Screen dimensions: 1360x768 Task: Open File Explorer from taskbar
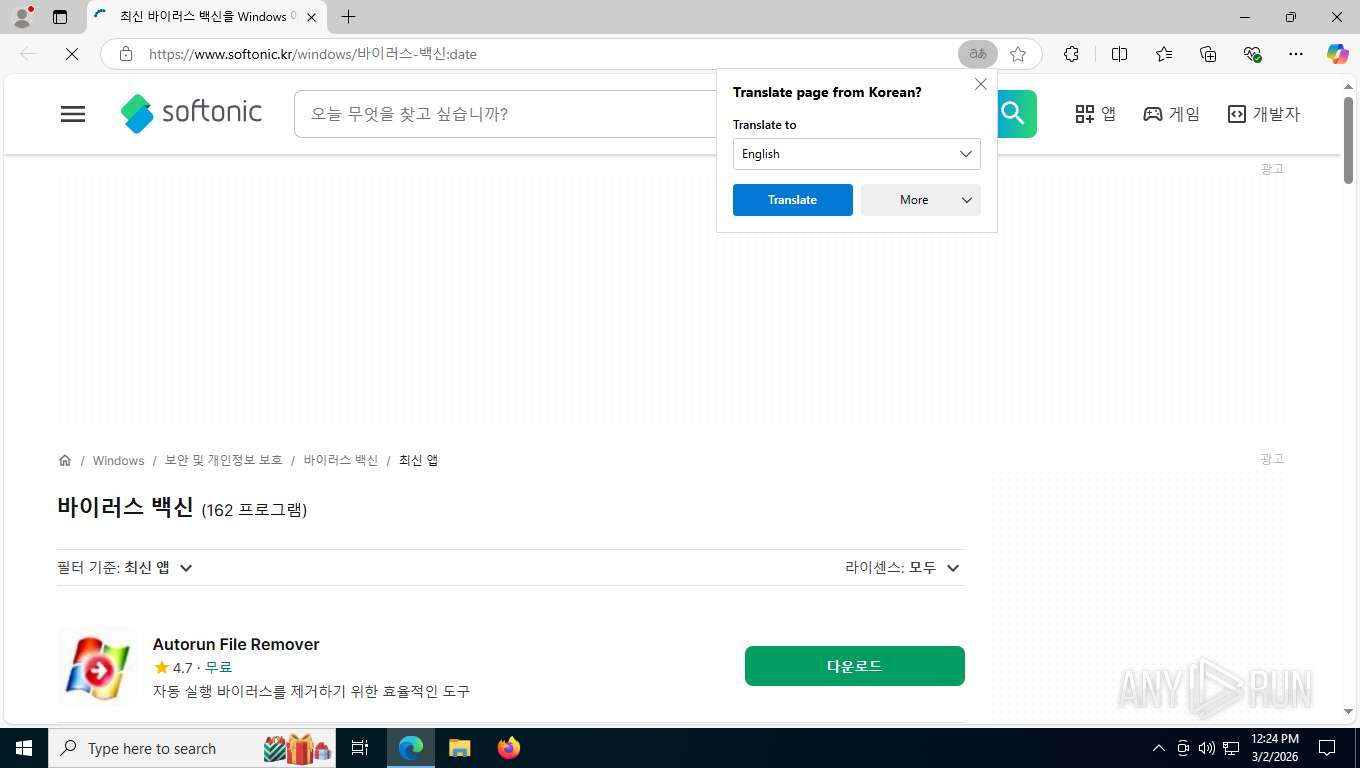pyautogui.click(x=459, y=748)
